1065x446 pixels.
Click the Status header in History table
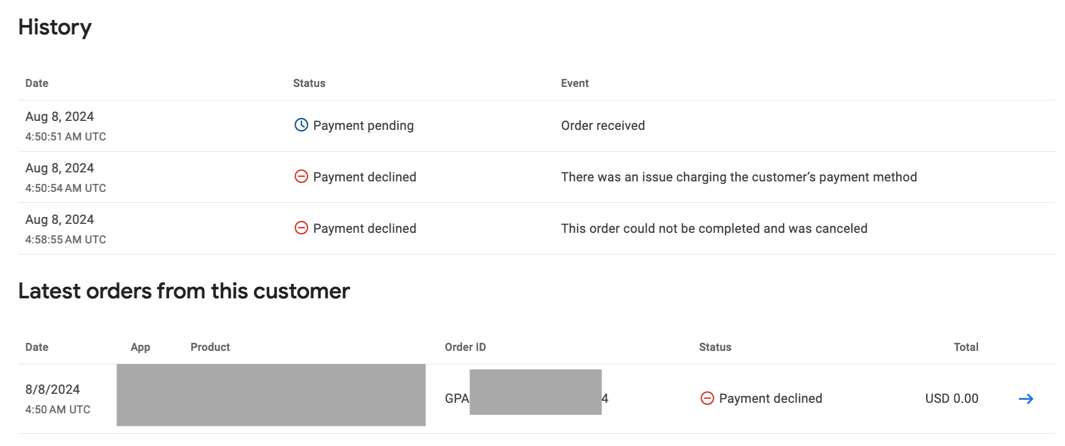coord(309,83)
